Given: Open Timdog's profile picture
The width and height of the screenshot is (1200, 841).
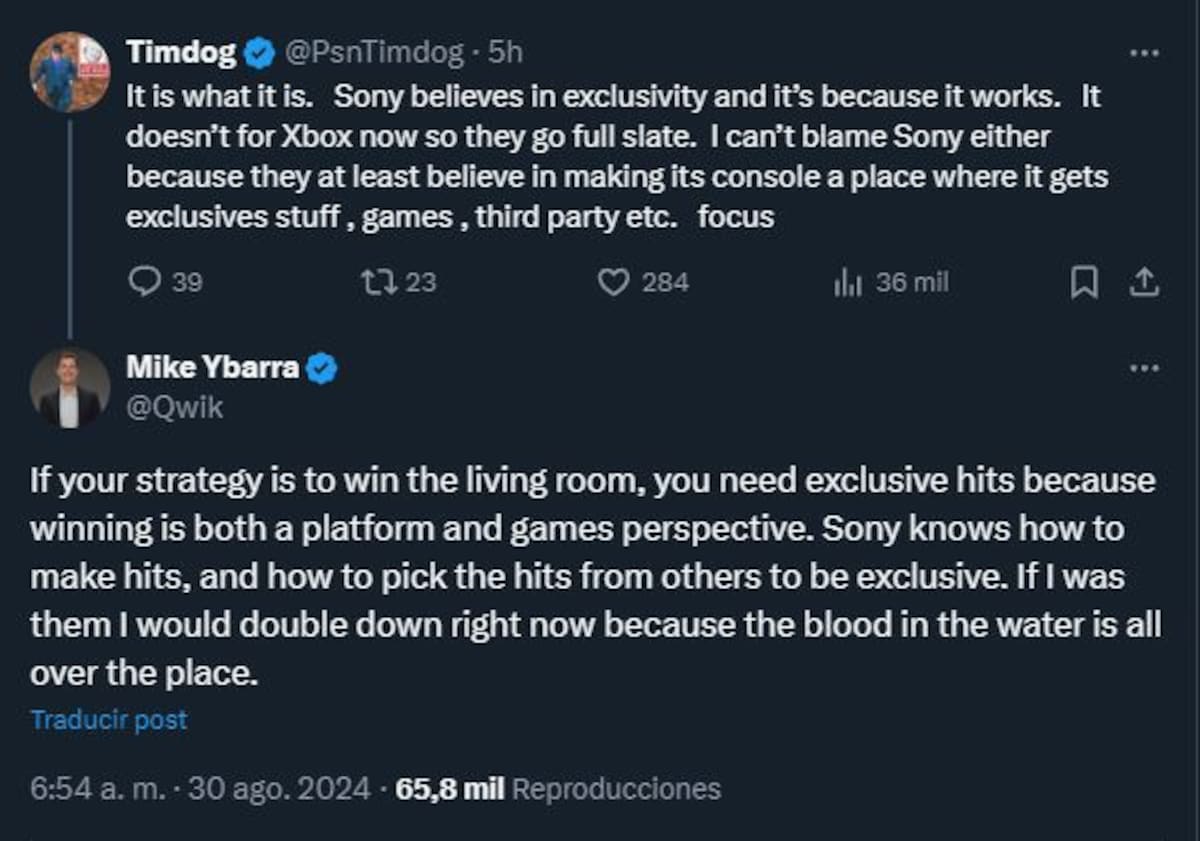Looking at the screenshot, I should click(70, 72).
